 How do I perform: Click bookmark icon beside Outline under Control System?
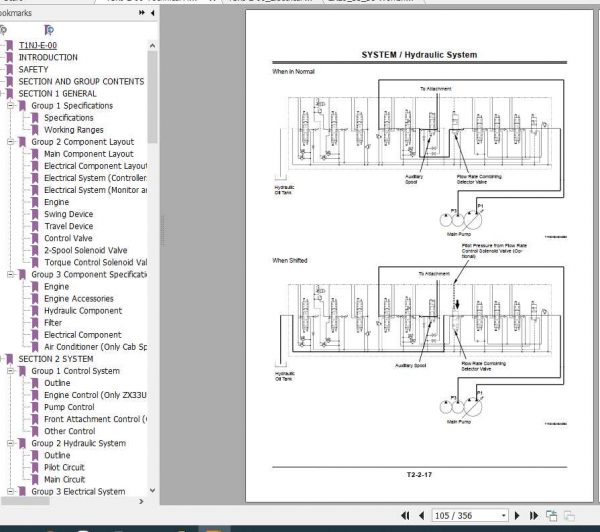35,383
